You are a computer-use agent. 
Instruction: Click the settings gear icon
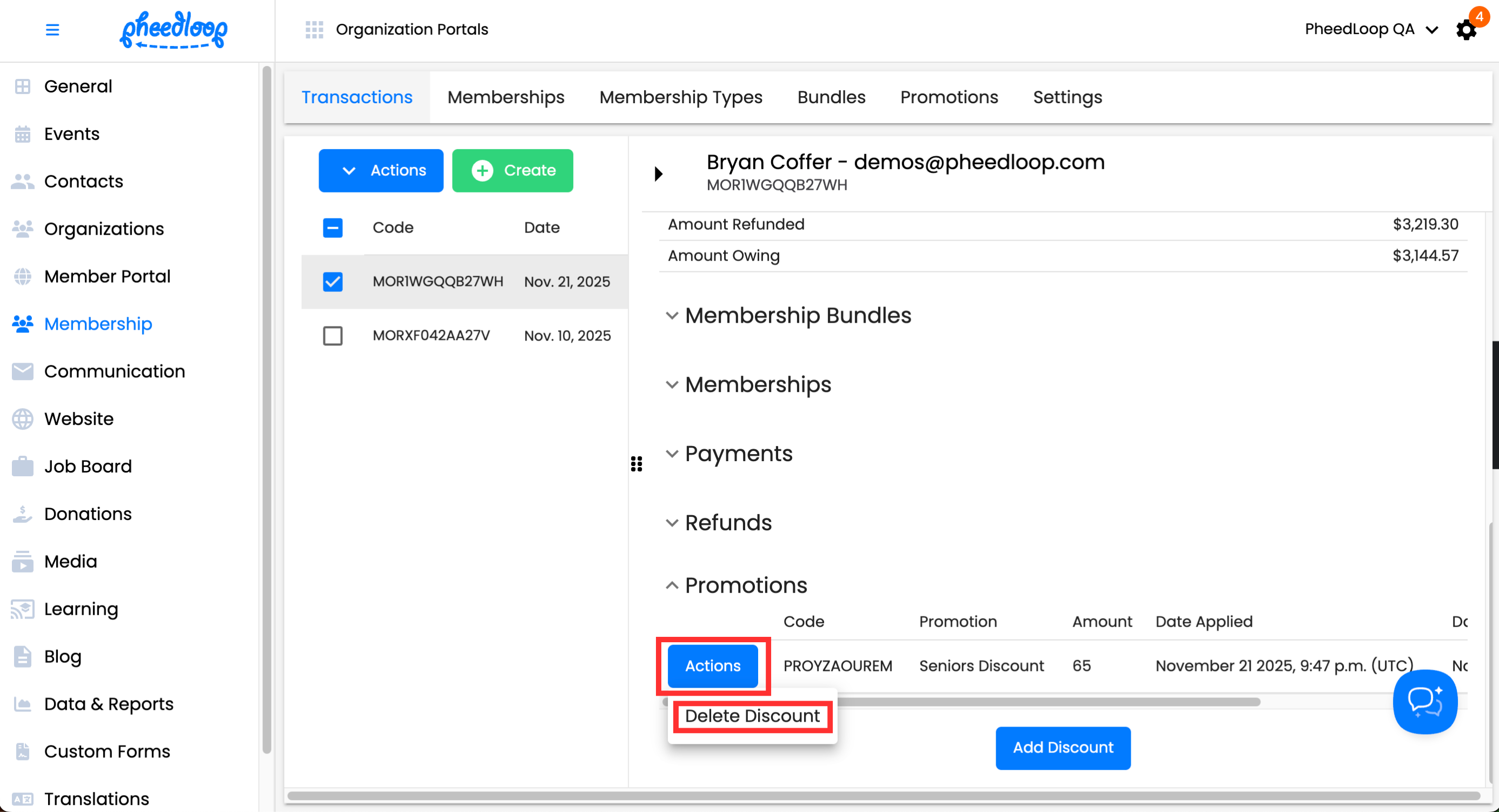(x=1465, y=30)
